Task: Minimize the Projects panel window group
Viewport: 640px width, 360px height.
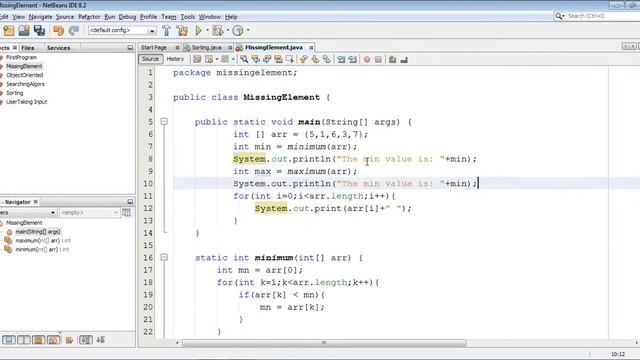Action: [130, 48]
